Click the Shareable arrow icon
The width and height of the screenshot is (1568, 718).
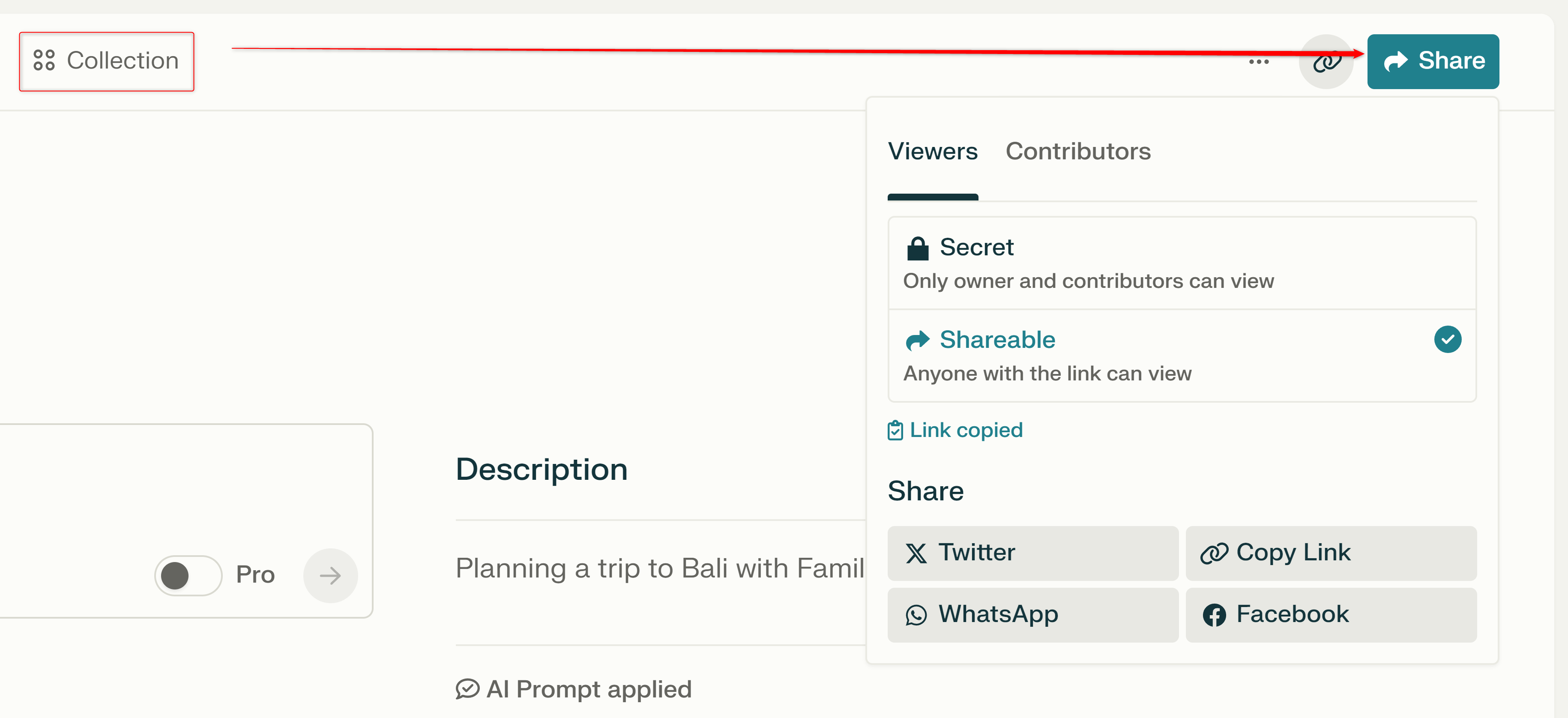click(917, 340)
